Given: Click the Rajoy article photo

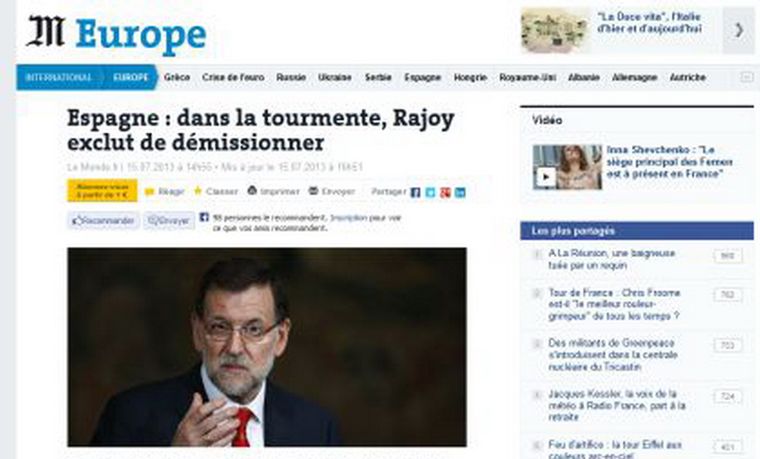Looking at the screenshot, I should click(267, 347).
